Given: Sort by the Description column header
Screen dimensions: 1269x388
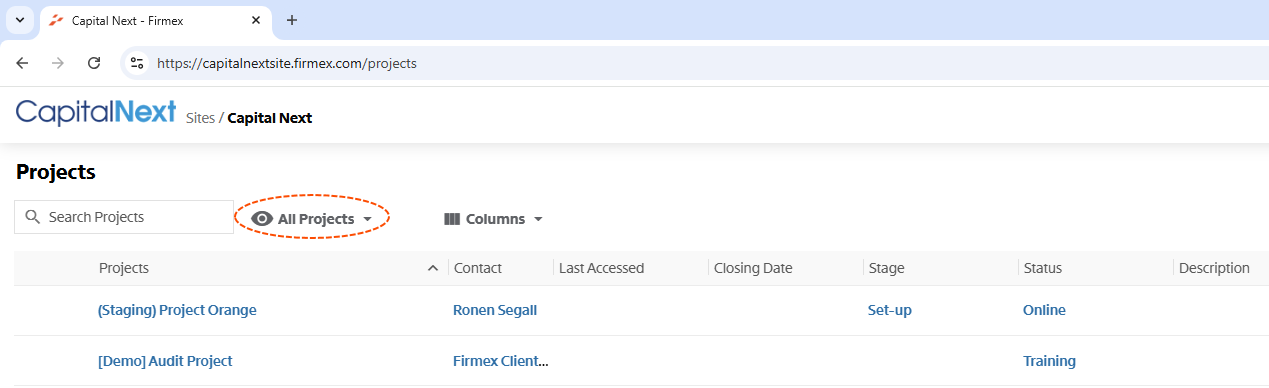Looking at the screenshot, I should [x=1214, y=268].
